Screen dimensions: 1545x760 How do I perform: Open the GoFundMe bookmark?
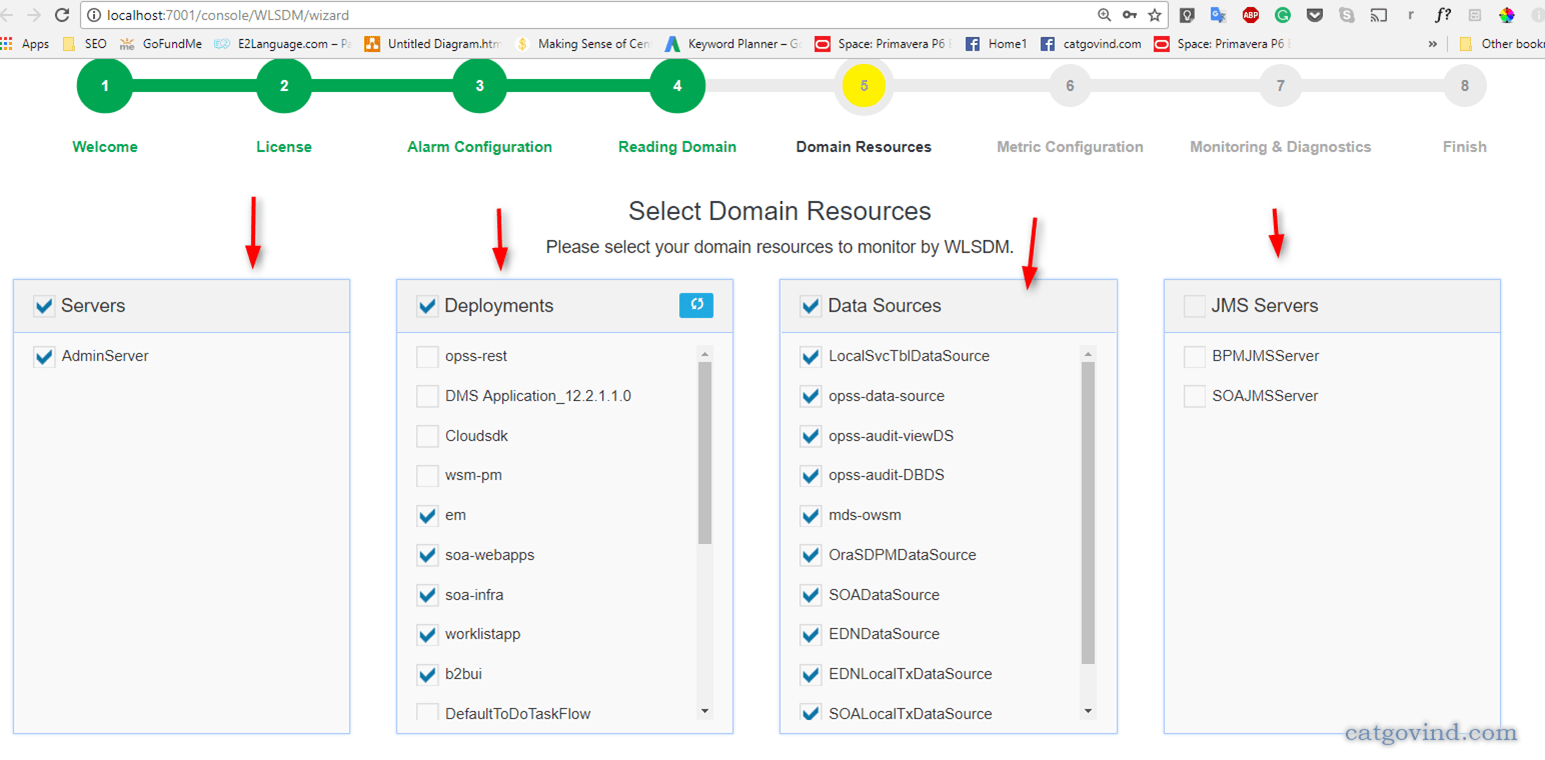173,44
